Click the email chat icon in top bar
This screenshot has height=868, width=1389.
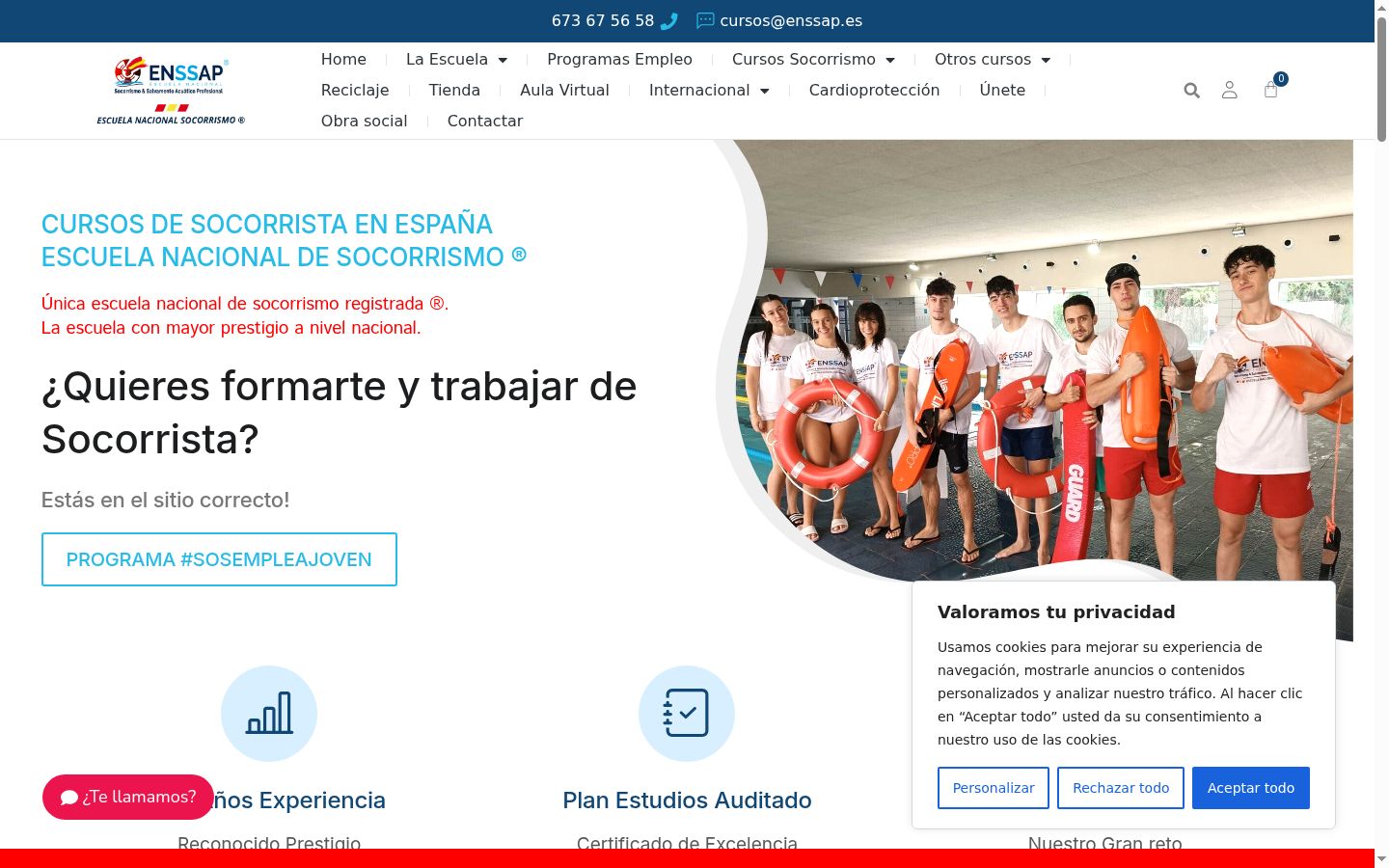[705, 20]
